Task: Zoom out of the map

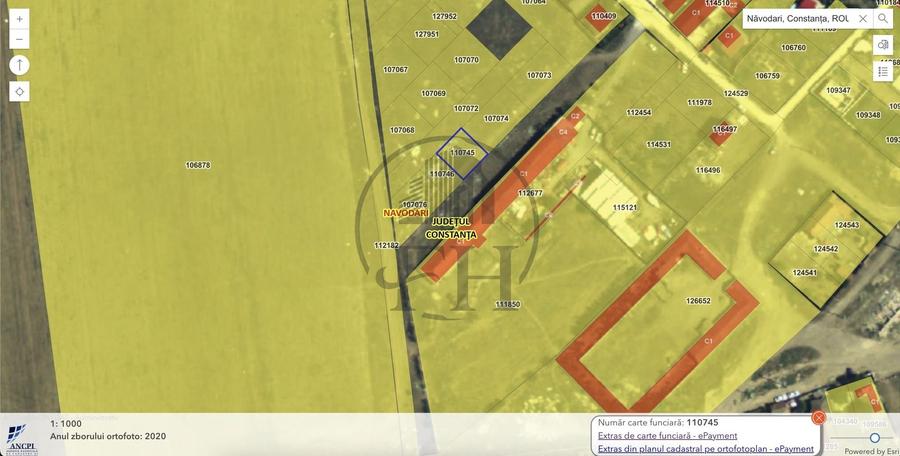Action: (x=20, y=40)
